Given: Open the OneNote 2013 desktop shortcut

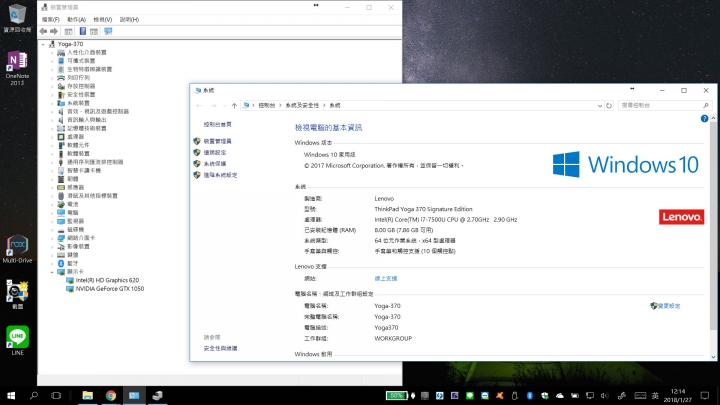Looking at the screenshot, I should click(17, 68).
